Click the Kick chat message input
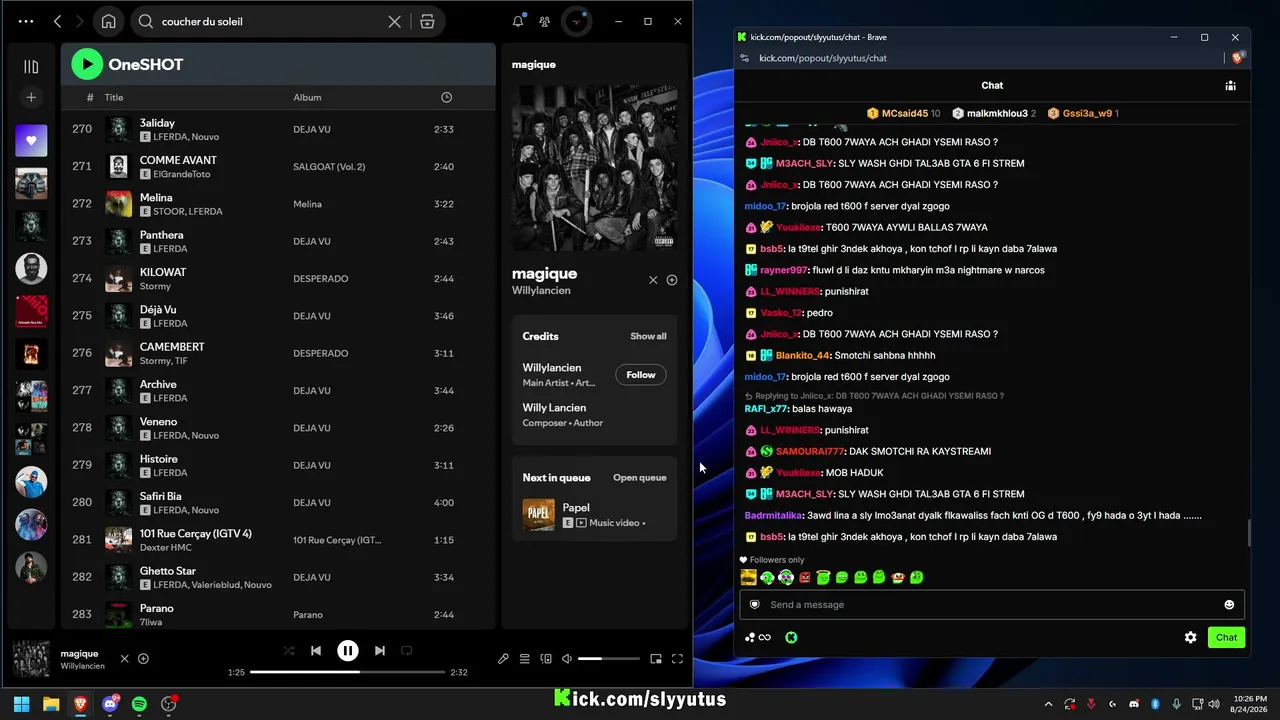 (x=992, y=604)
